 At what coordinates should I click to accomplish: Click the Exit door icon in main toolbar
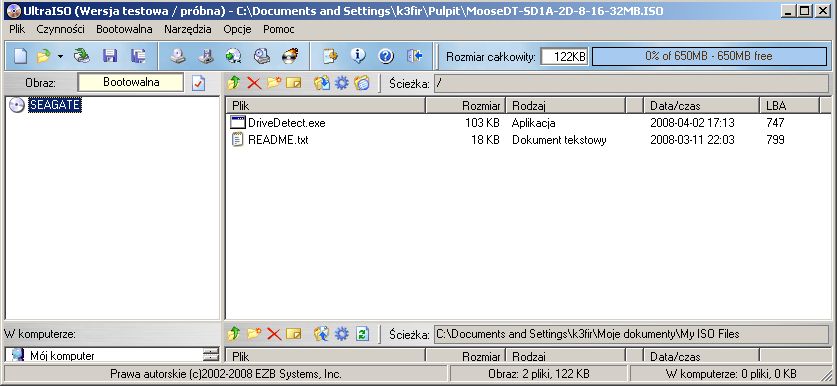pos(414,56)
